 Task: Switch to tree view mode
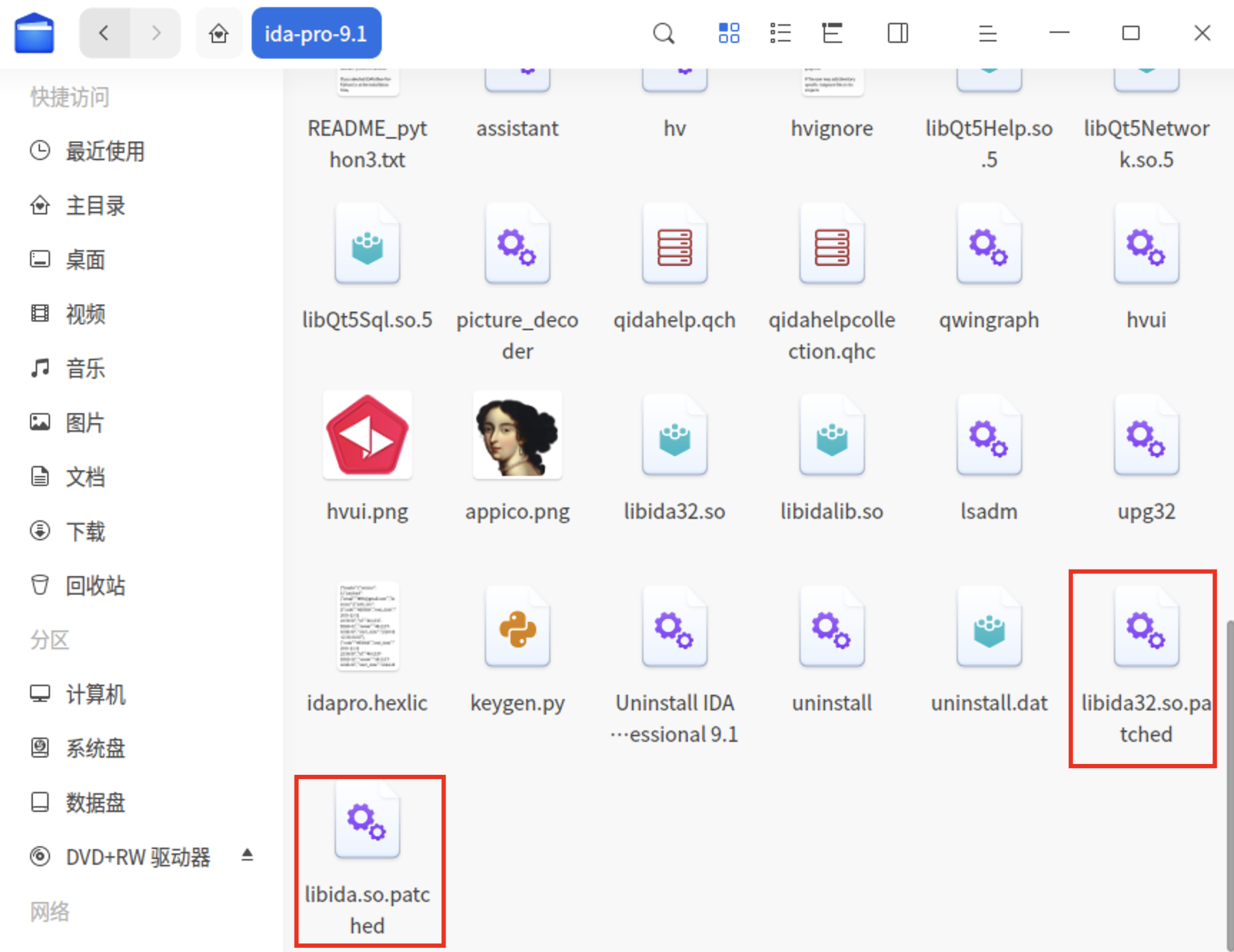(832, 34)
